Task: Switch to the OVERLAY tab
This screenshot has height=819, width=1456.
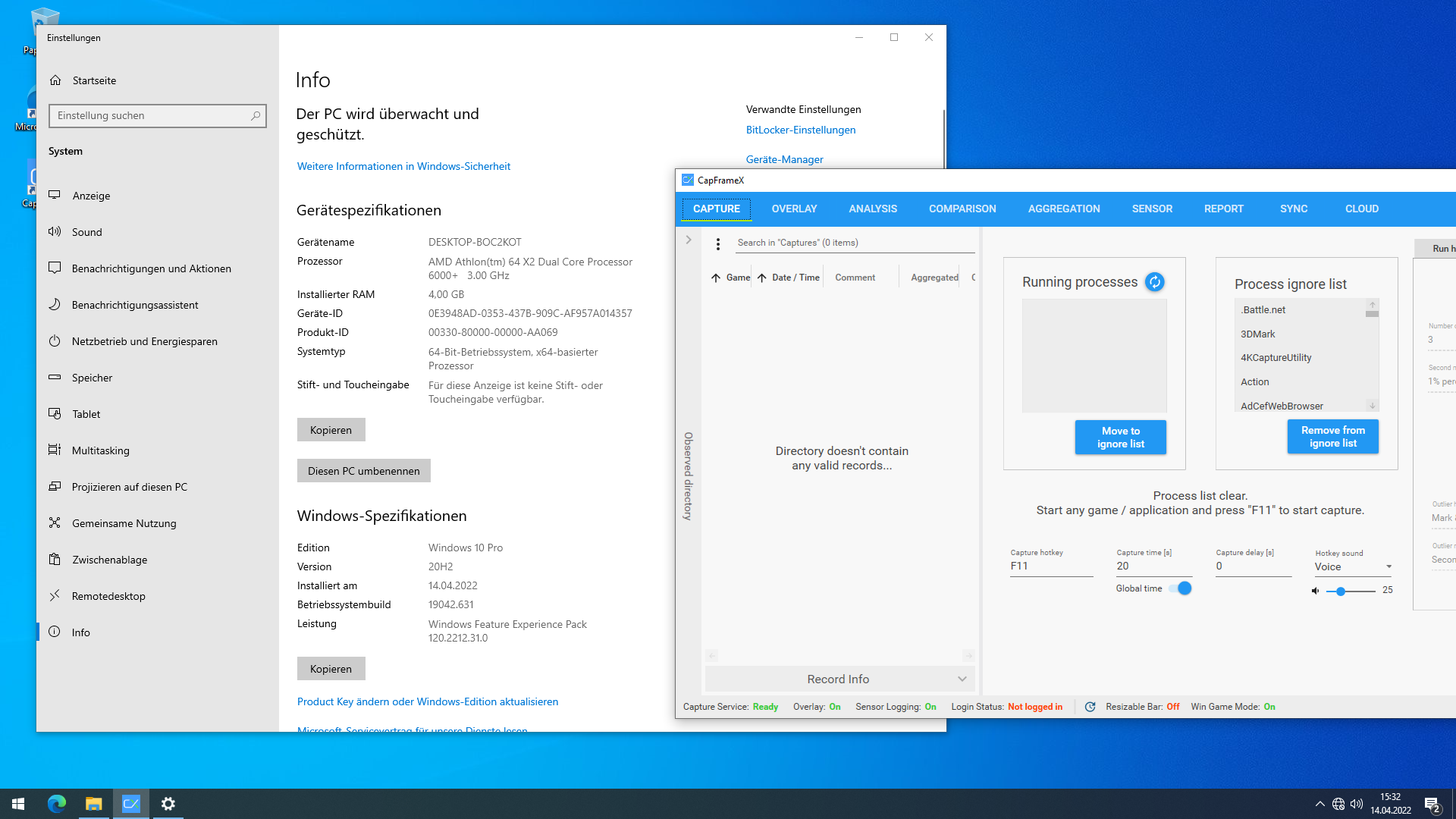Action: 793,209
